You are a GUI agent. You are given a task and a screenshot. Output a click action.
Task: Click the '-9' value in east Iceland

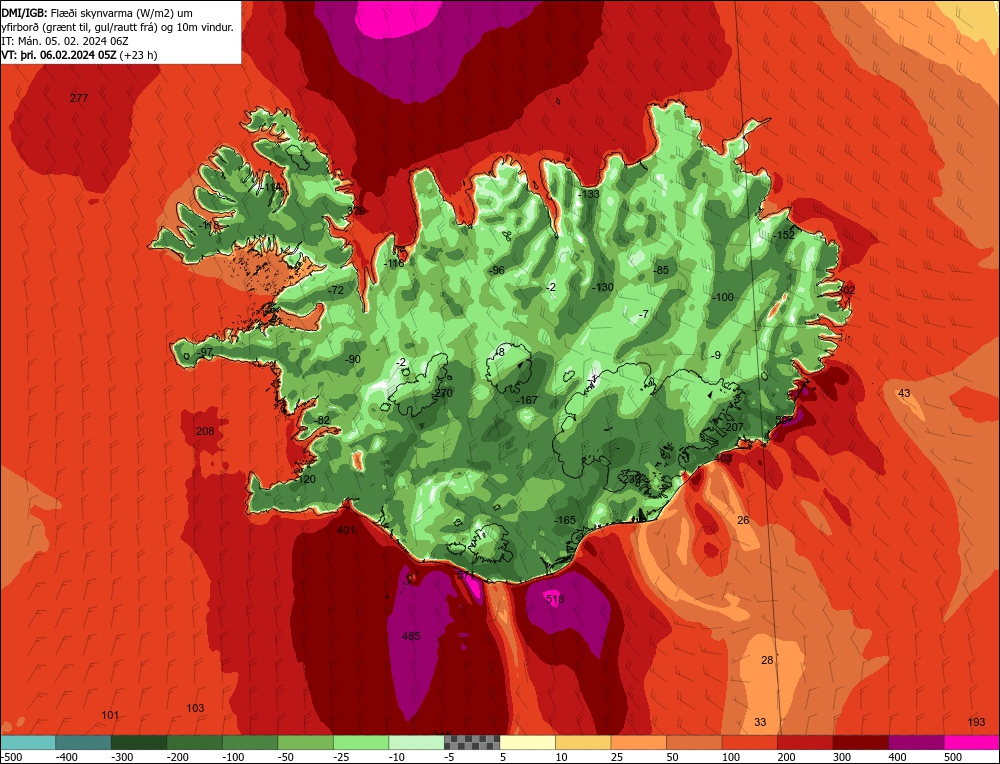716,355
